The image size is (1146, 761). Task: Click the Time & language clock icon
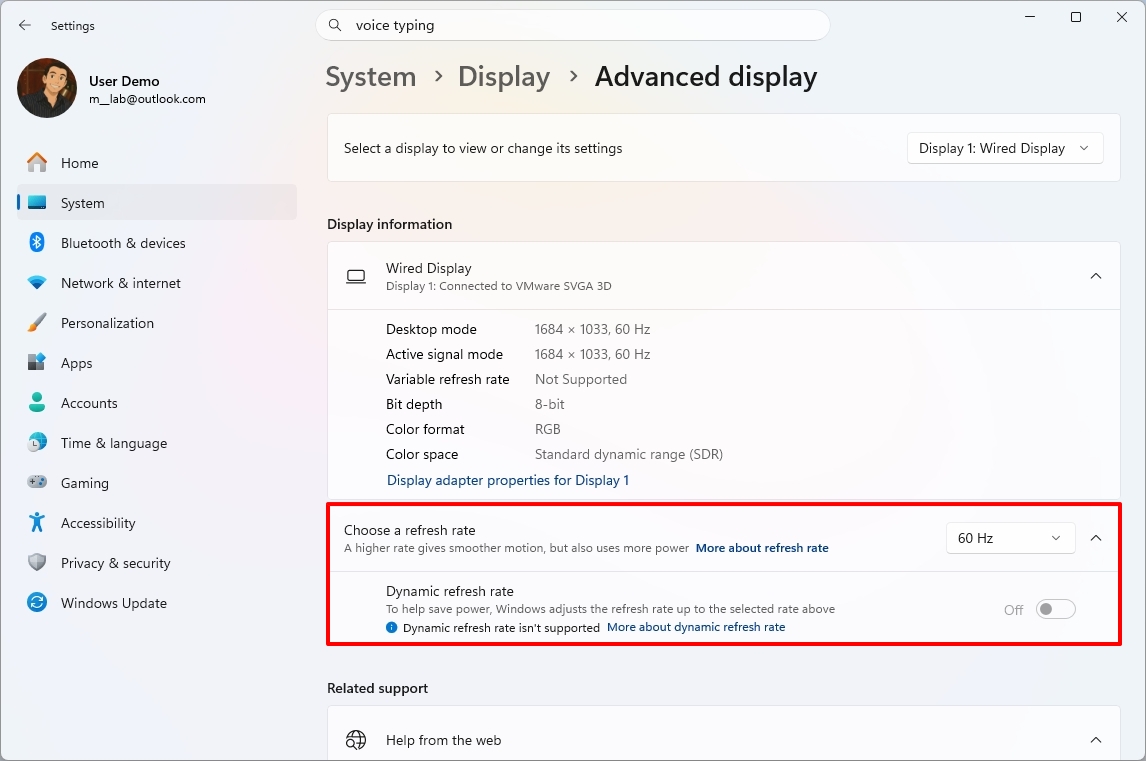click(37, 442)
